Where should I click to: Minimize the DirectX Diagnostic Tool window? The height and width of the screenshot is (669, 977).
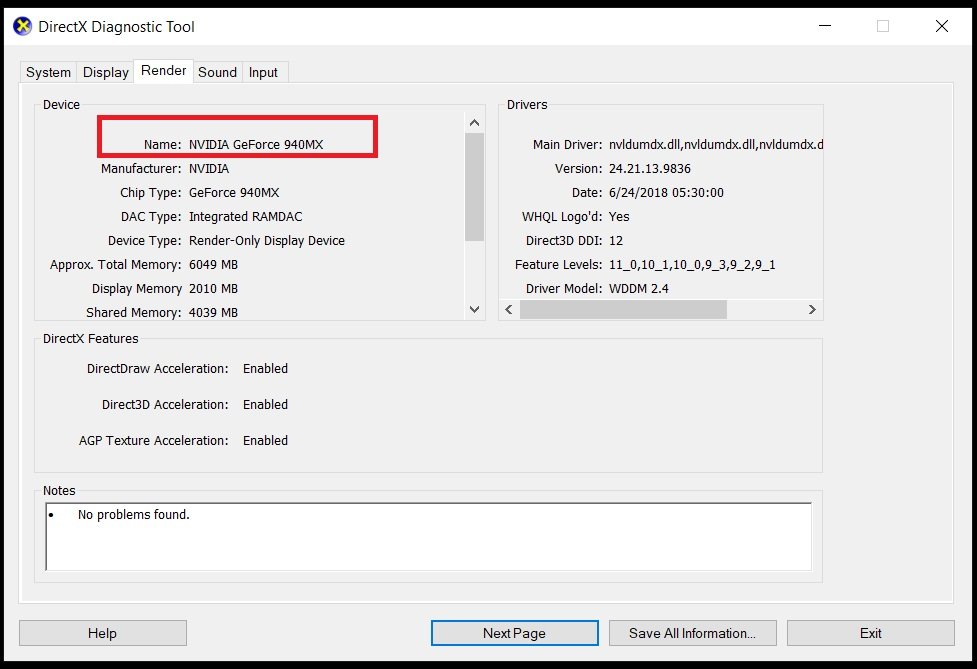pyautogui.click(x=825, y=26)
